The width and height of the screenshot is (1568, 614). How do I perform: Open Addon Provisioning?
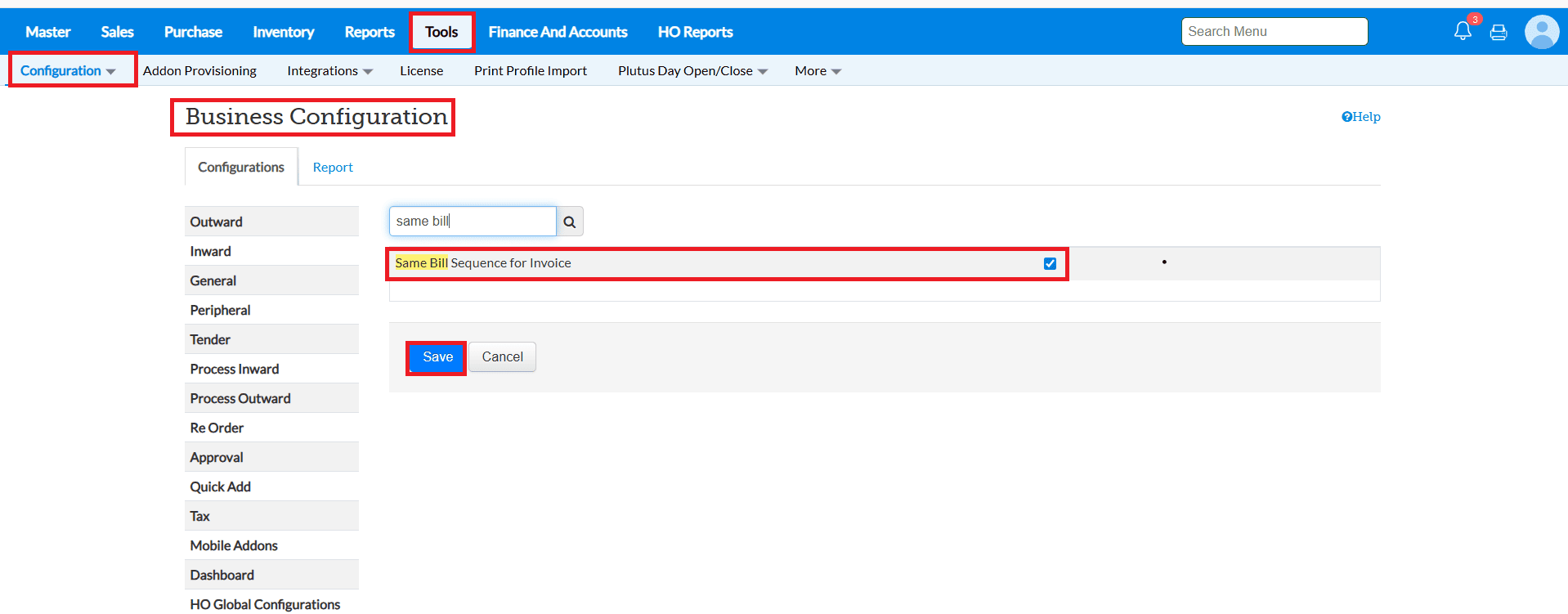coord(199,71)
